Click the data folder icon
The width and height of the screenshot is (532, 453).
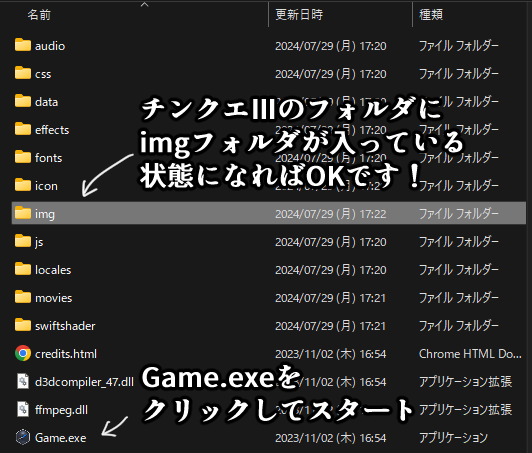23,101
